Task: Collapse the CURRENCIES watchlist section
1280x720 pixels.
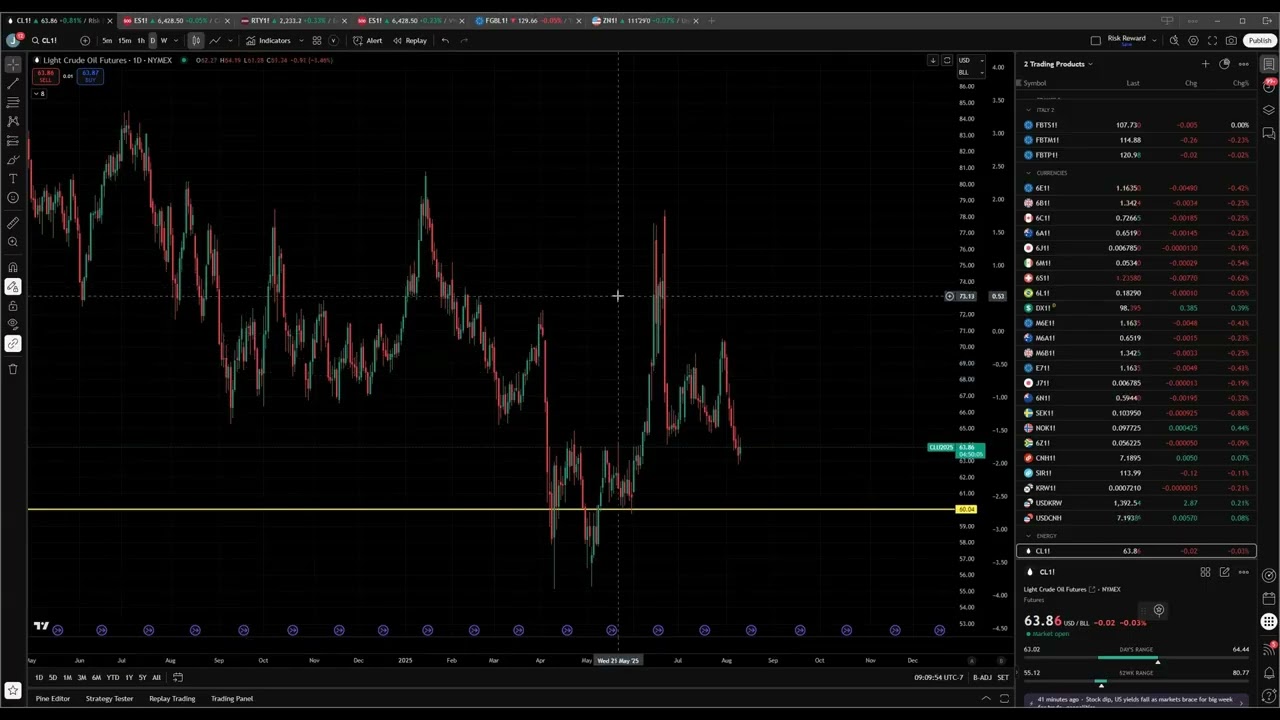Action: click(x=1028, y=173)
